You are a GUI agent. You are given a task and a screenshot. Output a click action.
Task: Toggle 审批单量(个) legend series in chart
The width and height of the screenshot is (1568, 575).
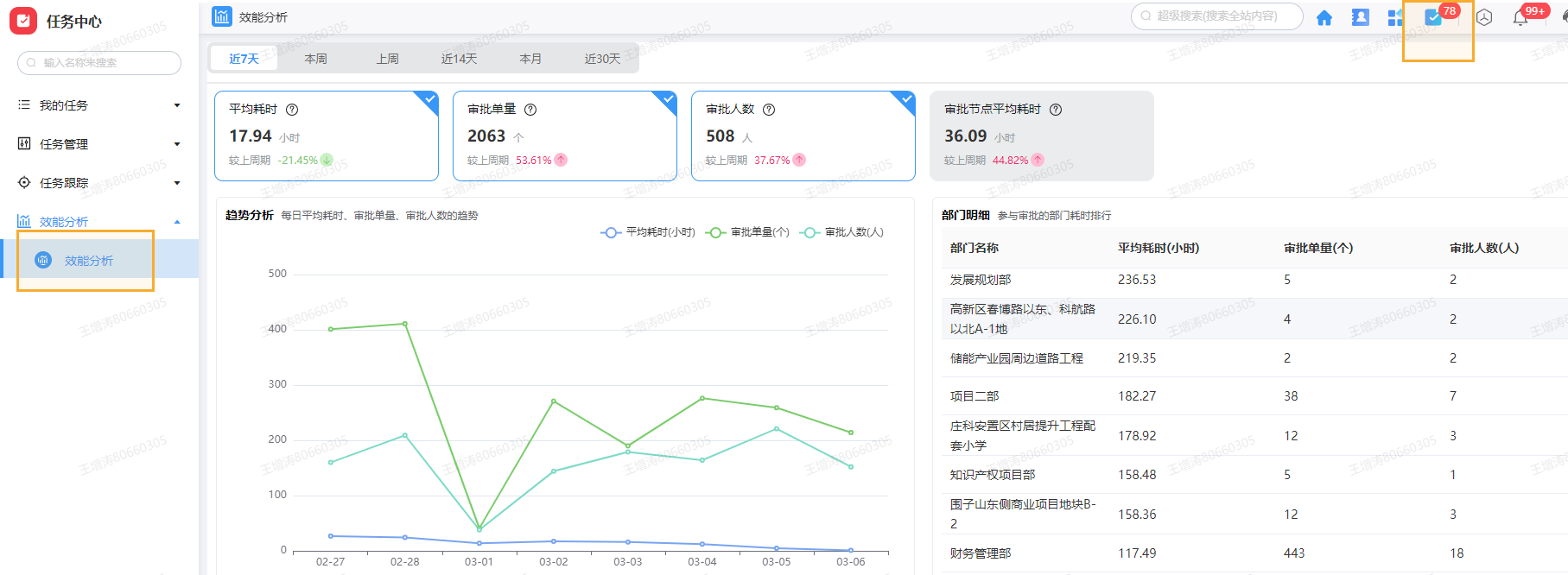tap(748, 232)
